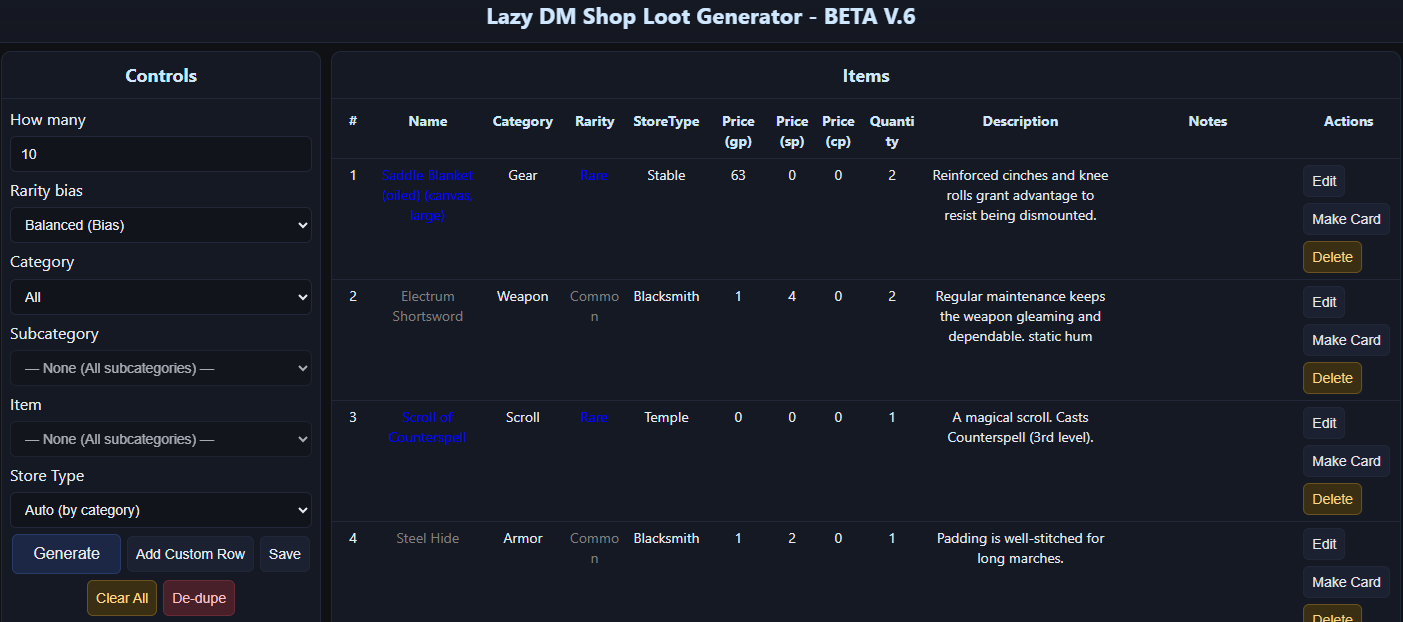Open the Rarity bias dropdown
This screenshot has height=622, width=1403.
(x=160, y=224)
